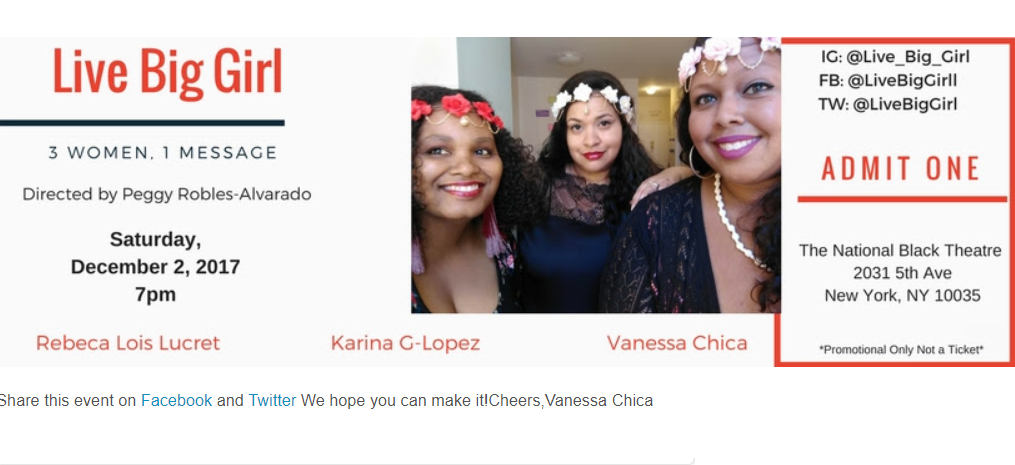The image size is (1015, 465).
Task: Click The National Black Theatre venue name
Action: [900, 250]
